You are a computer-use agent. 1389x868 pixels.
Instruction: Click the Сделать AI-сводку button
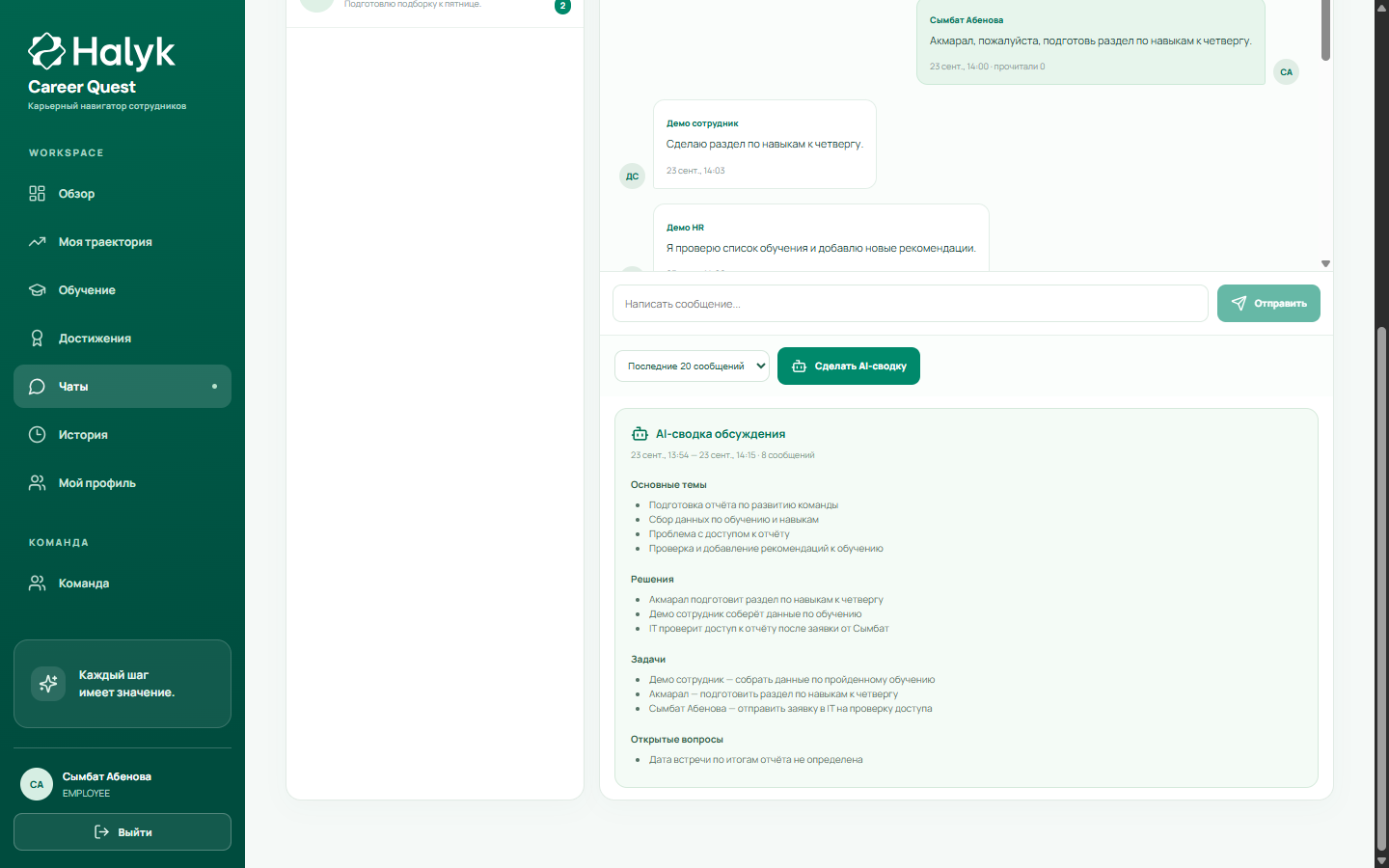[849, 366]
